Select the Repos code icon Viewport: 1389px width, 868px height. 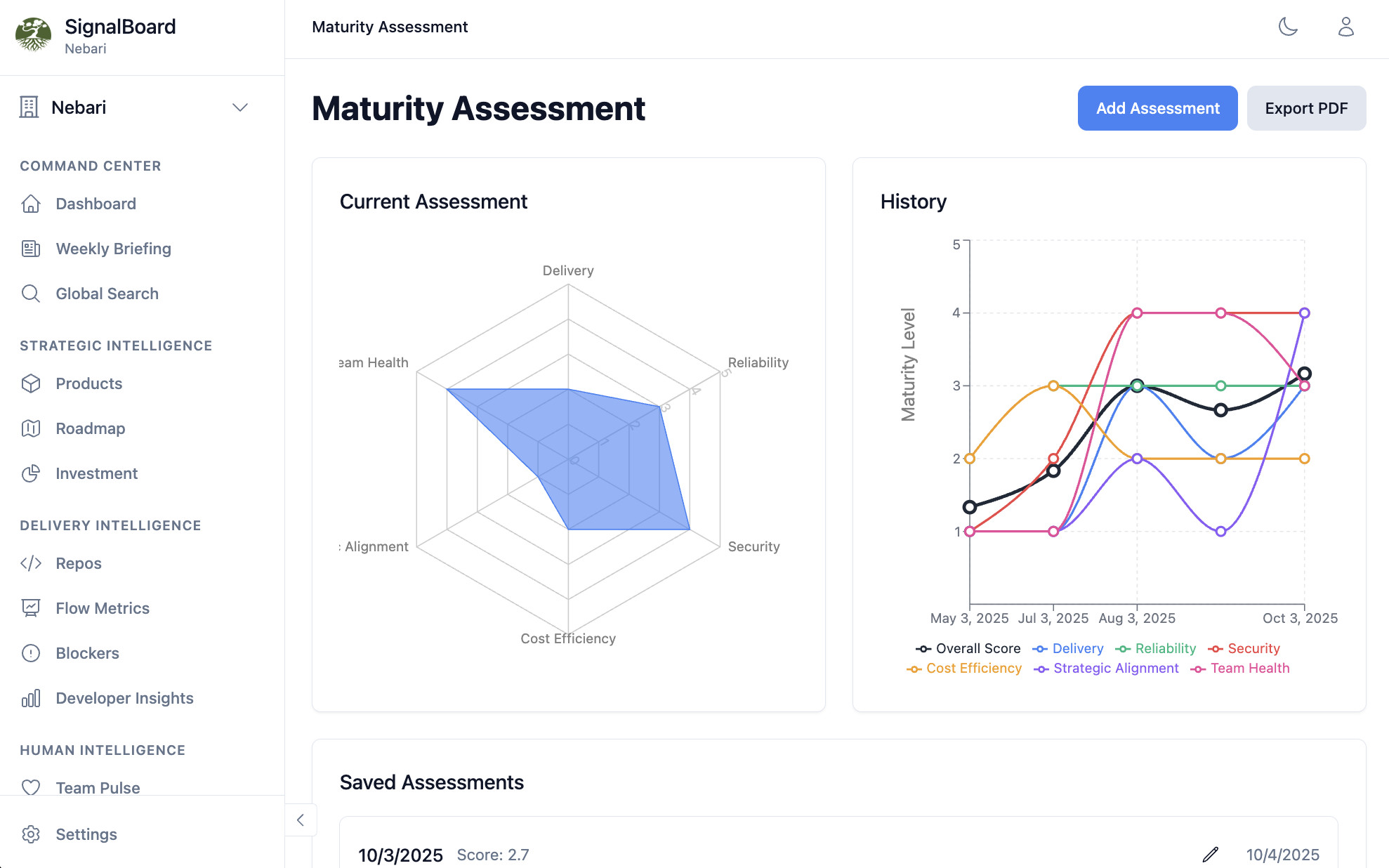pyautogui.click(x=31, y=563)
